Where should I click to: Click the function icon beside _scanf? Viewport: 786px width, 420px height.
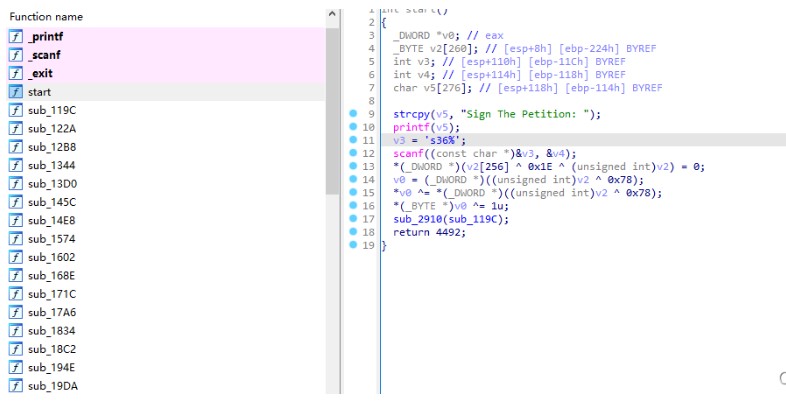pos(16,55)
